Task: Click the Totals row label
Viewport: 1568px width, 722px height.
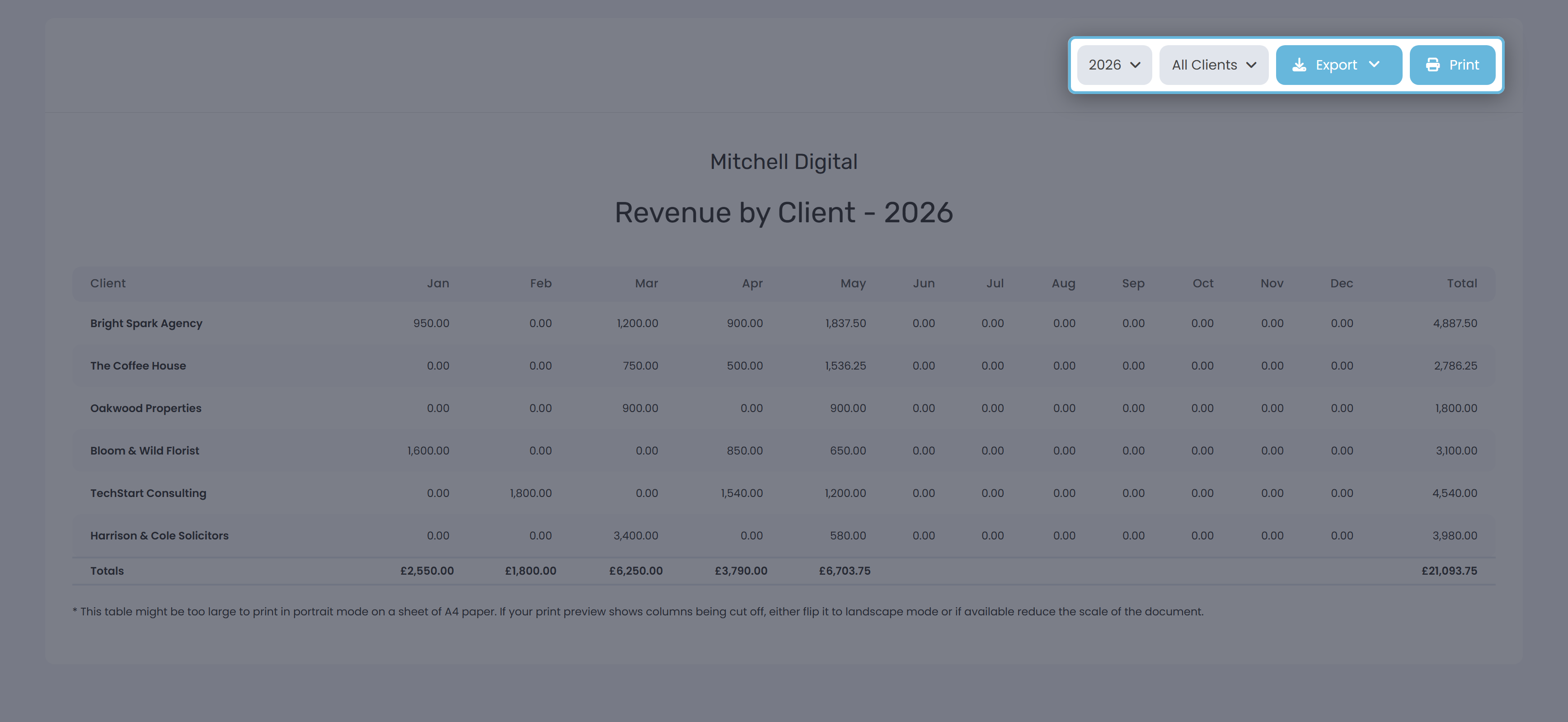Action: click(x=107, y=571)
